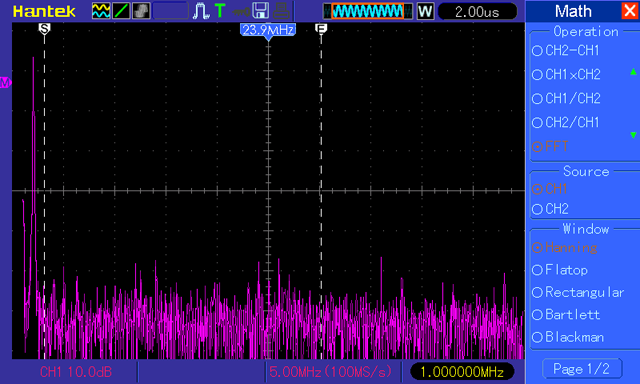This screenshot has height=384, width=640.
Task: Click the green T trigger status icon
Action: 220,11
